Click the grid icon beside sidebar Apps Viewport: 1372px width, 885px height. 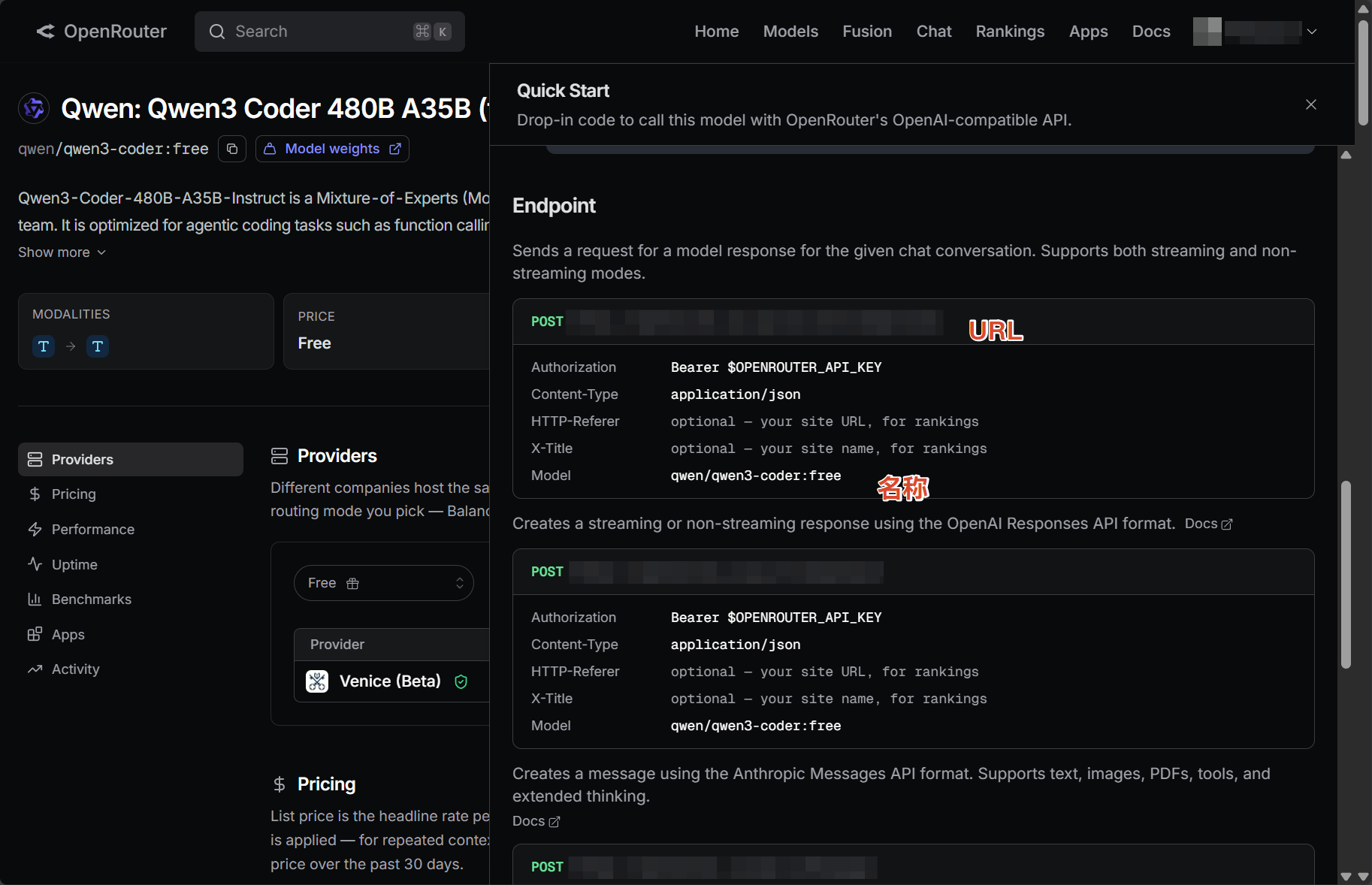point(35,634)
